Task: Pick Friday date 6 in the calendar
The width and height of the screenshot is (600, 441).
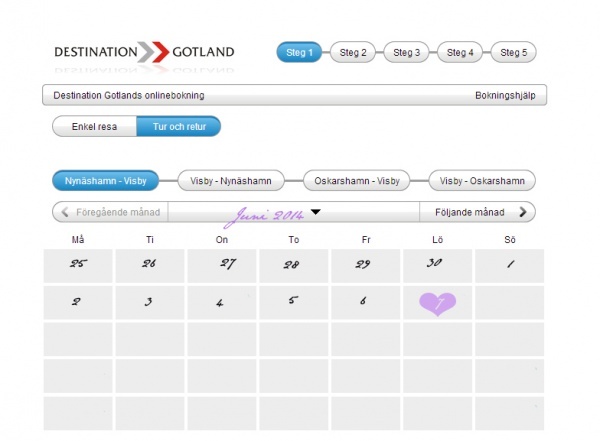Action: tap(366, 303)
